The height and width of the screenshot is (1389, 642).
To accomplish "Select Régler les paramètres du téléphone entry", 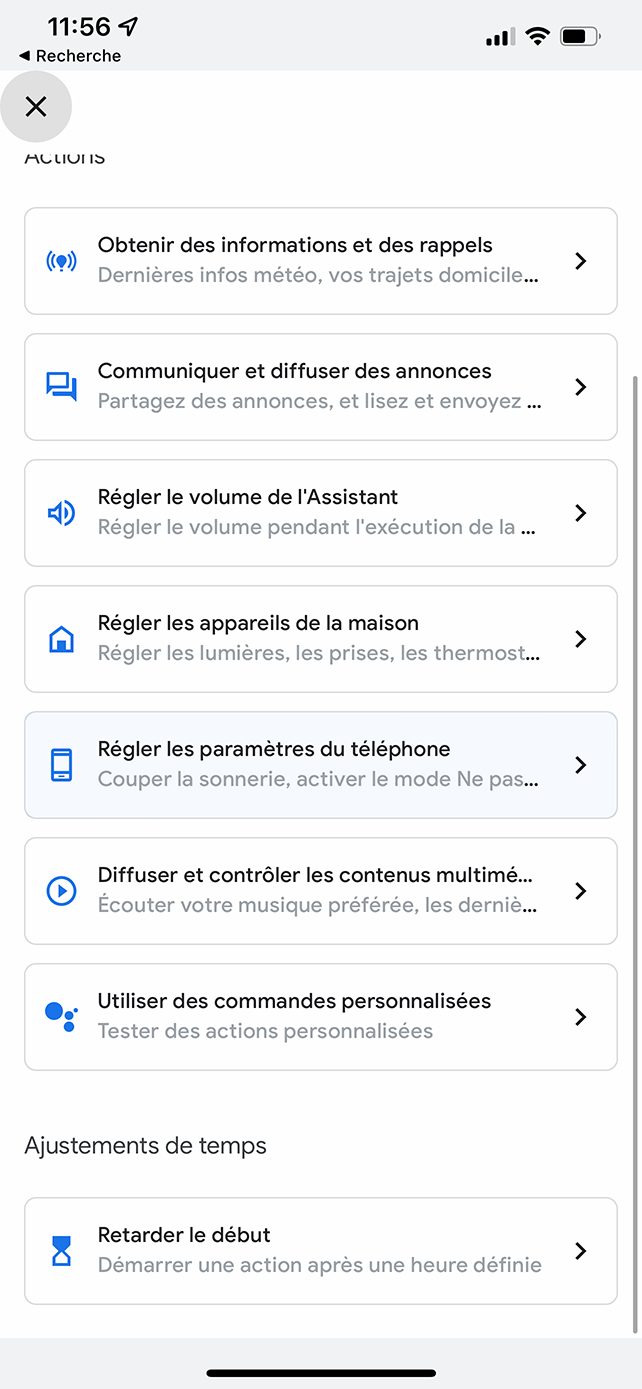I will point(321,765).
